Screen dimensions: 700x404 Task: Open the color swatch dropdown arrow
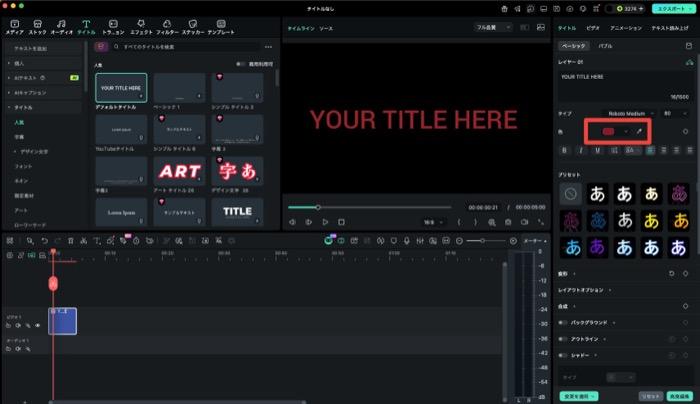626,131
